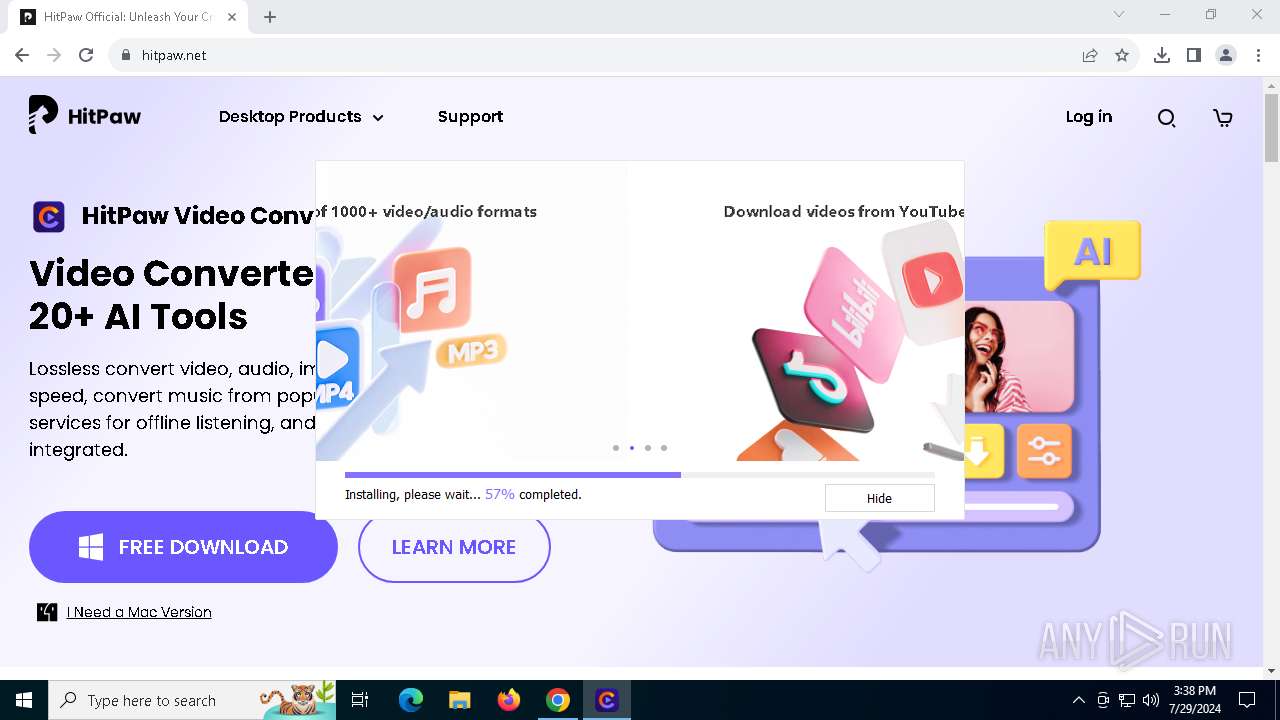Show hidden system tray icons
The image size is (1280, 720).
[1078, 700]
